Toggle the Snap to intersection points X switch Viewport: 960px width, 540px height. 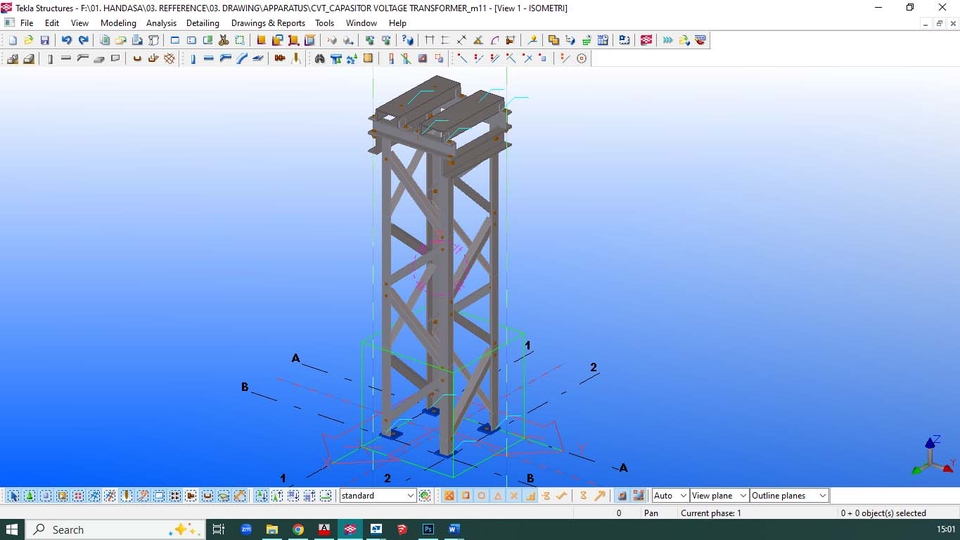click(514, 496)
